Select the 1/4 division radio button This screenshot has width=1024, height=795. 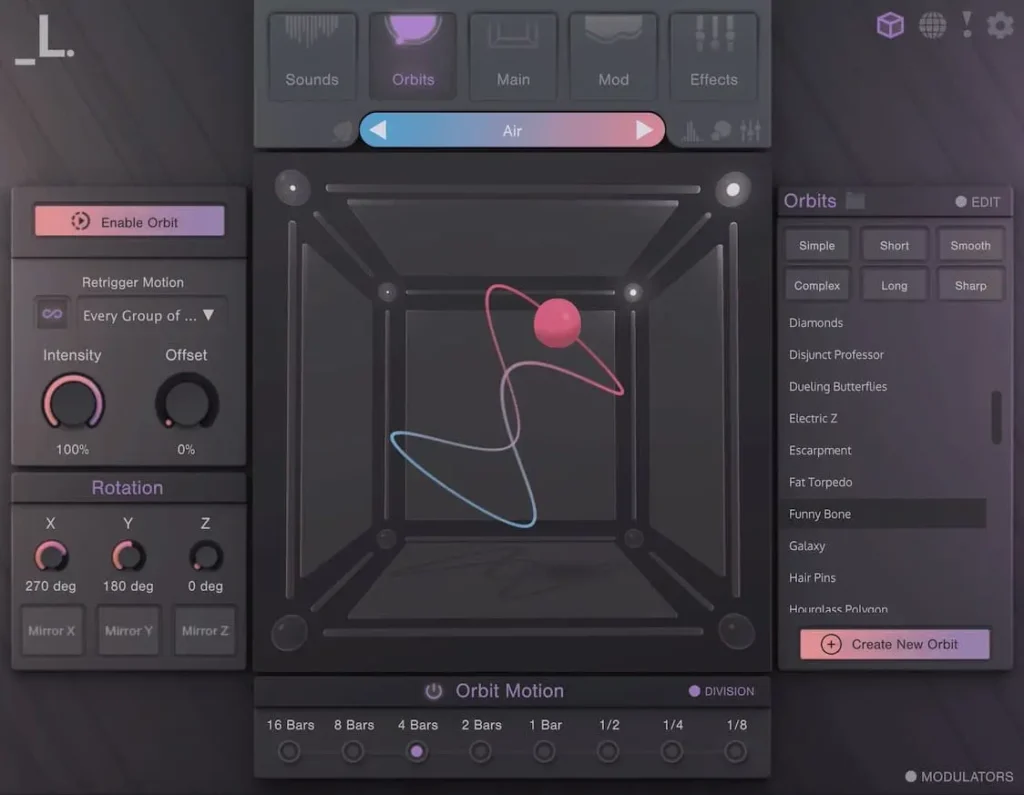tap(673, 751)
